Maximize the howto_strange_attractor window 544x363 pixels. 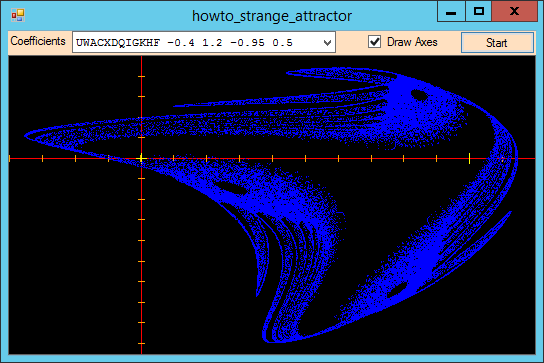coord(479,11)
